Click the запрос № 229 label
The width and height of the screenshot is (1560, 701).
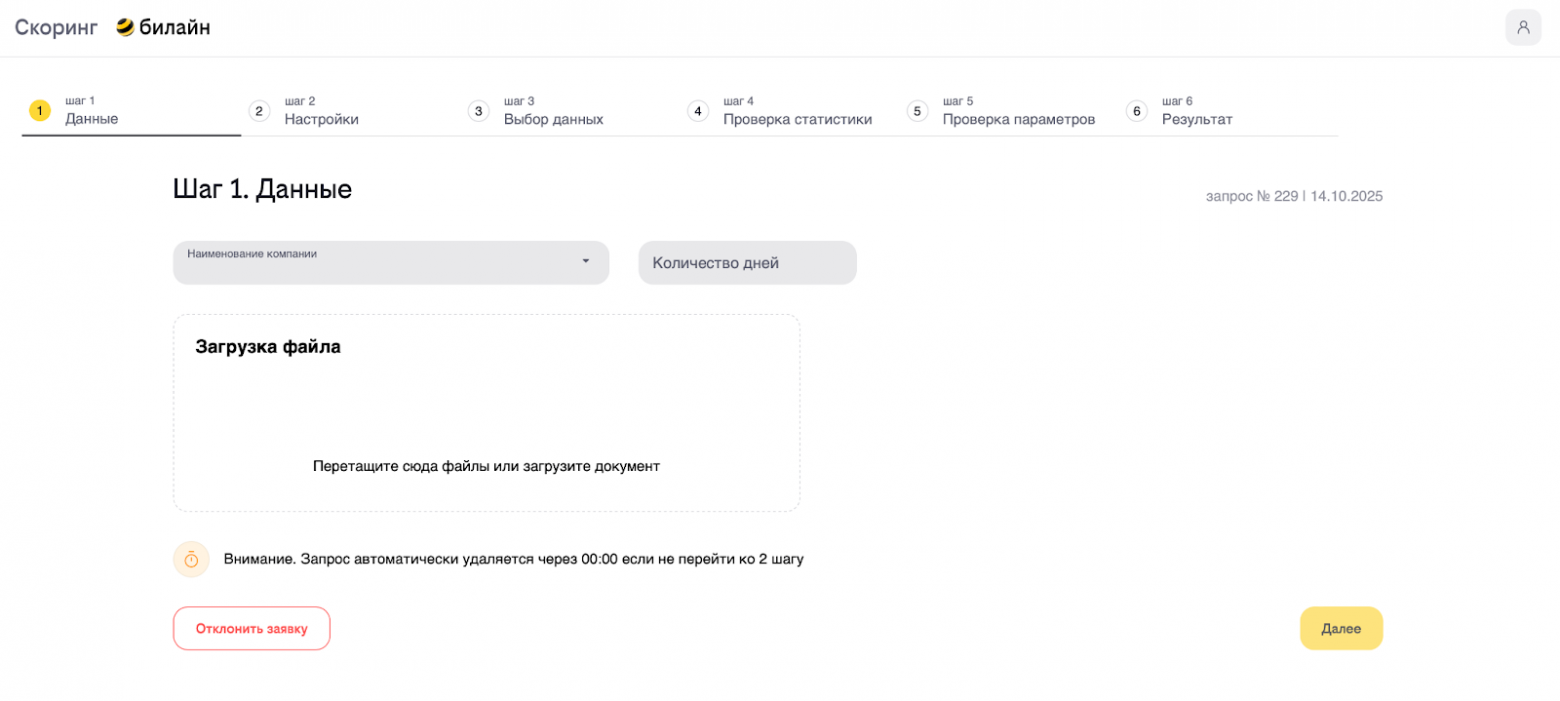(x=1248, y=196)
